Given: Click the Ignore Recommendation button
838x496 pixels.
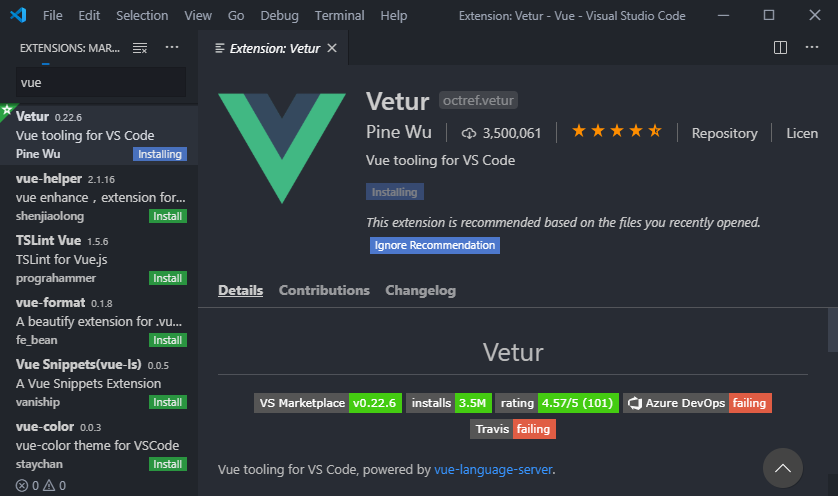Looking at the screenshot, I should (434, 245).
